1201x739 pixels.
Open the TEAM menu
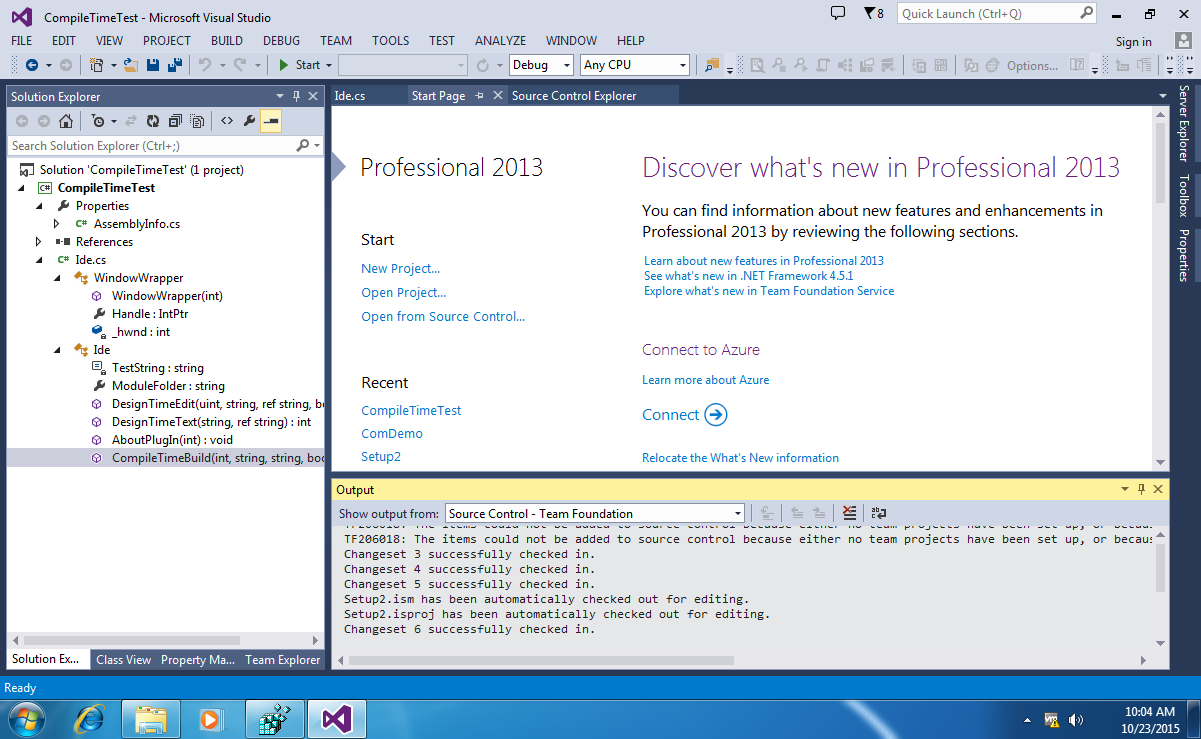(336, 41)
